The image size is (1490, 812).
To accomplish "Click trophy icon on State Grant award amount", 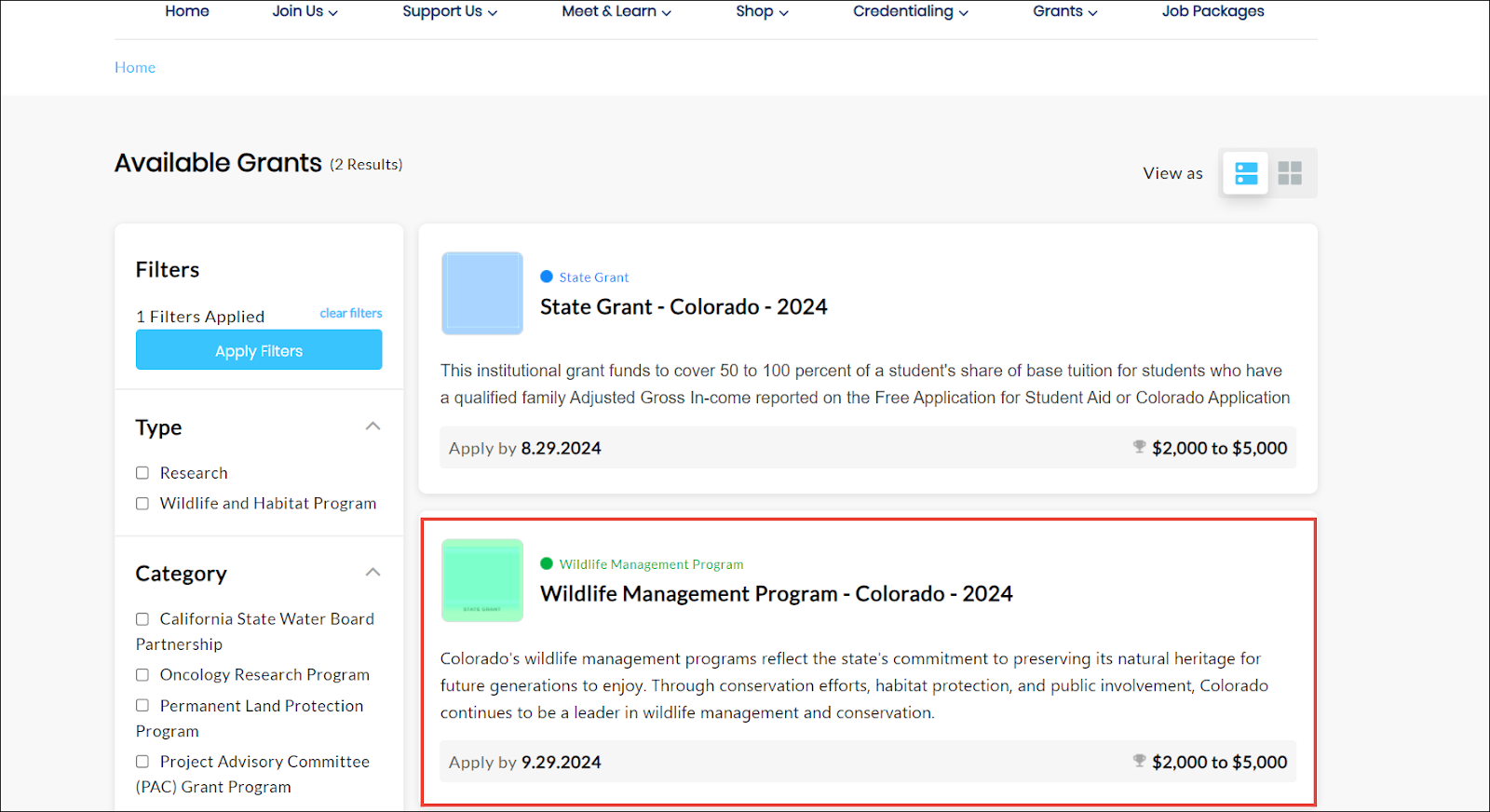I will [x=1139, y=447].
